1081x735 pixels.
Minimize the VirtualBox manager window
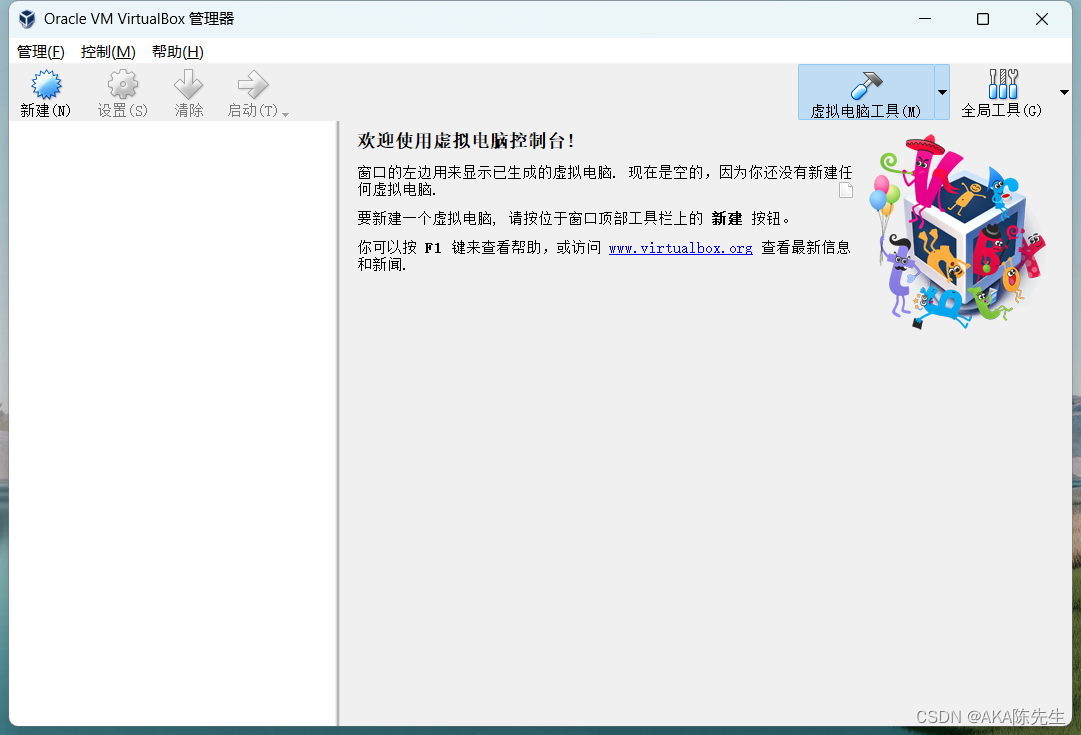point(925,19)
